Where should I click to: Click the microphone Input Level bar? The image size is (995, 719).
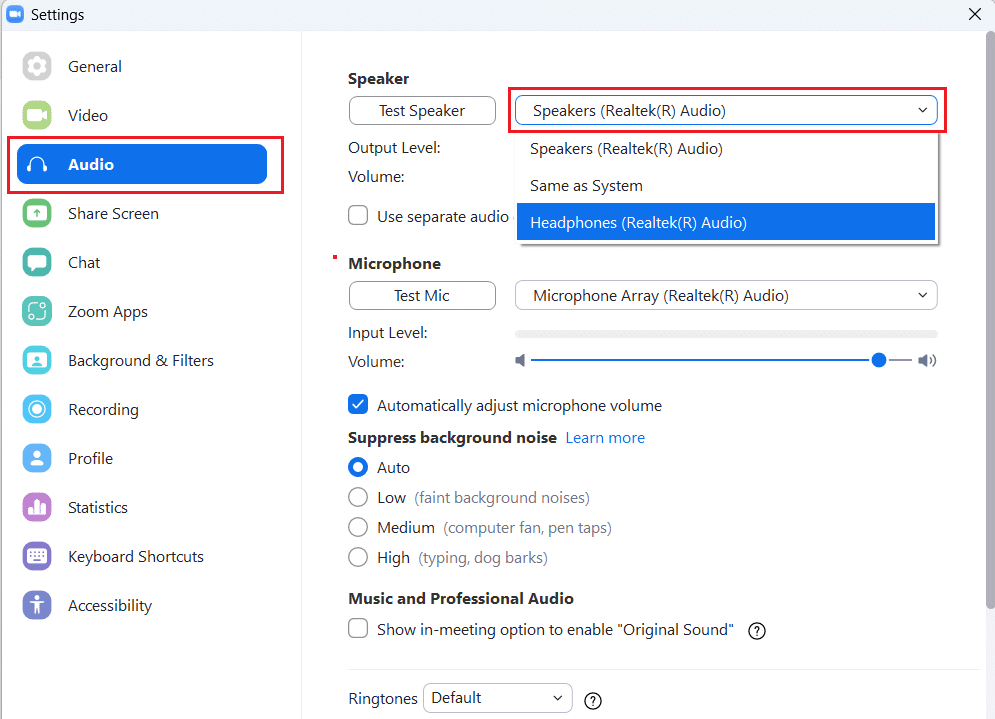[726, 334]
